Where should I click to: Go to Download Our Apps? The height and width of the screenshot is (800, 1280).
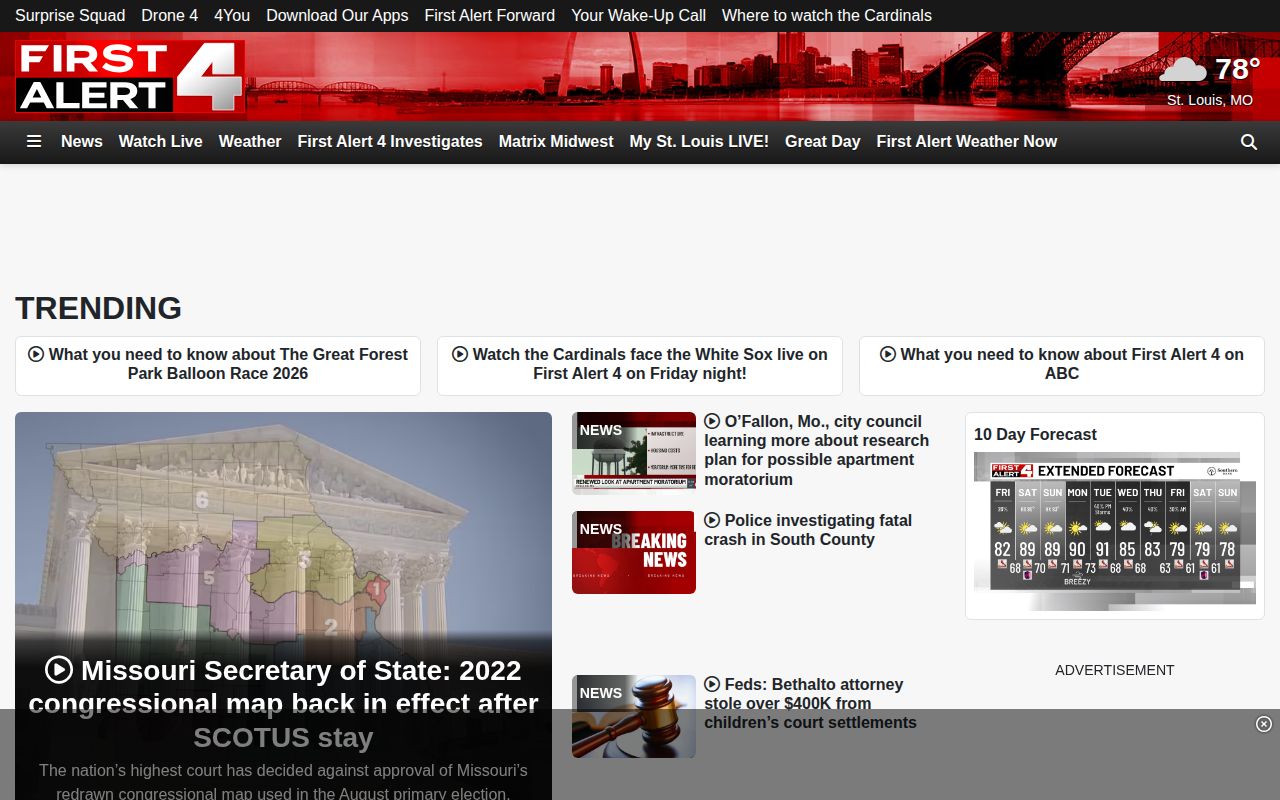pyautogui.click(x=337, y=15)
